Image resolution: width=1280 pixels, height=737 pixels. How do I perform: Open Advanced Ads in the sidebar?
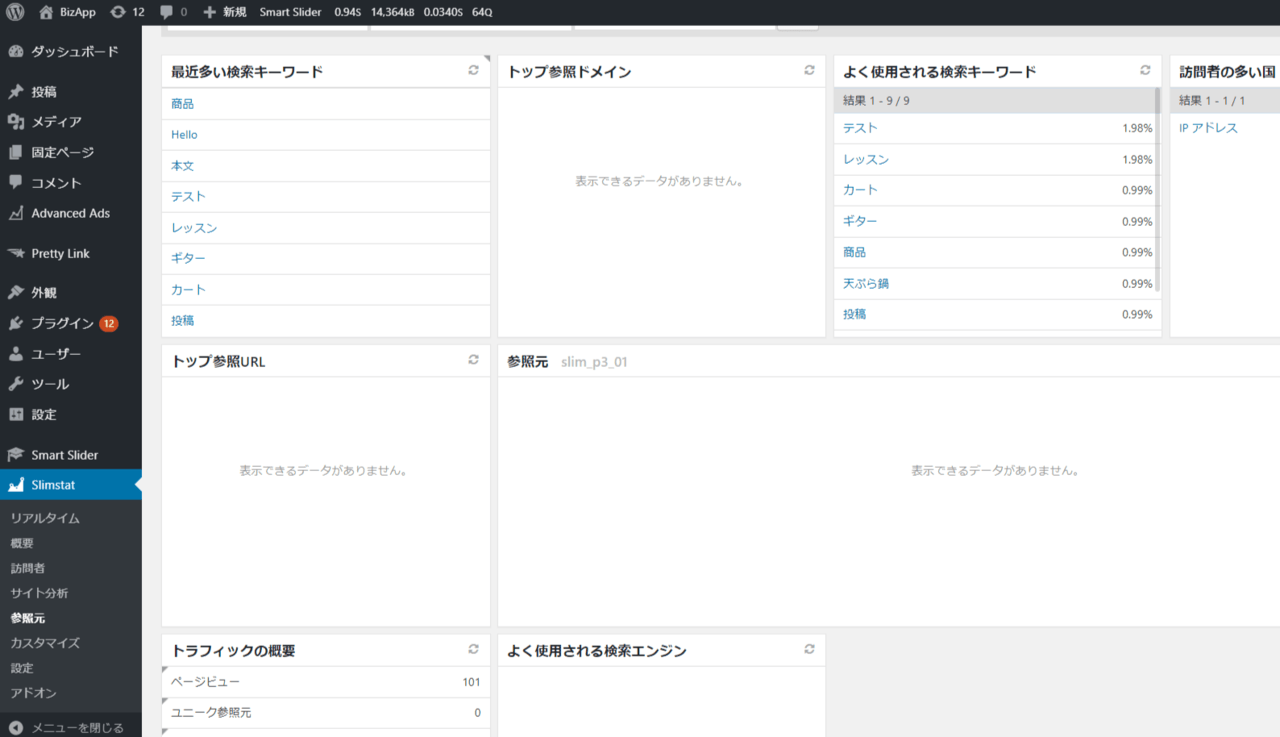[x=71, y=213]
